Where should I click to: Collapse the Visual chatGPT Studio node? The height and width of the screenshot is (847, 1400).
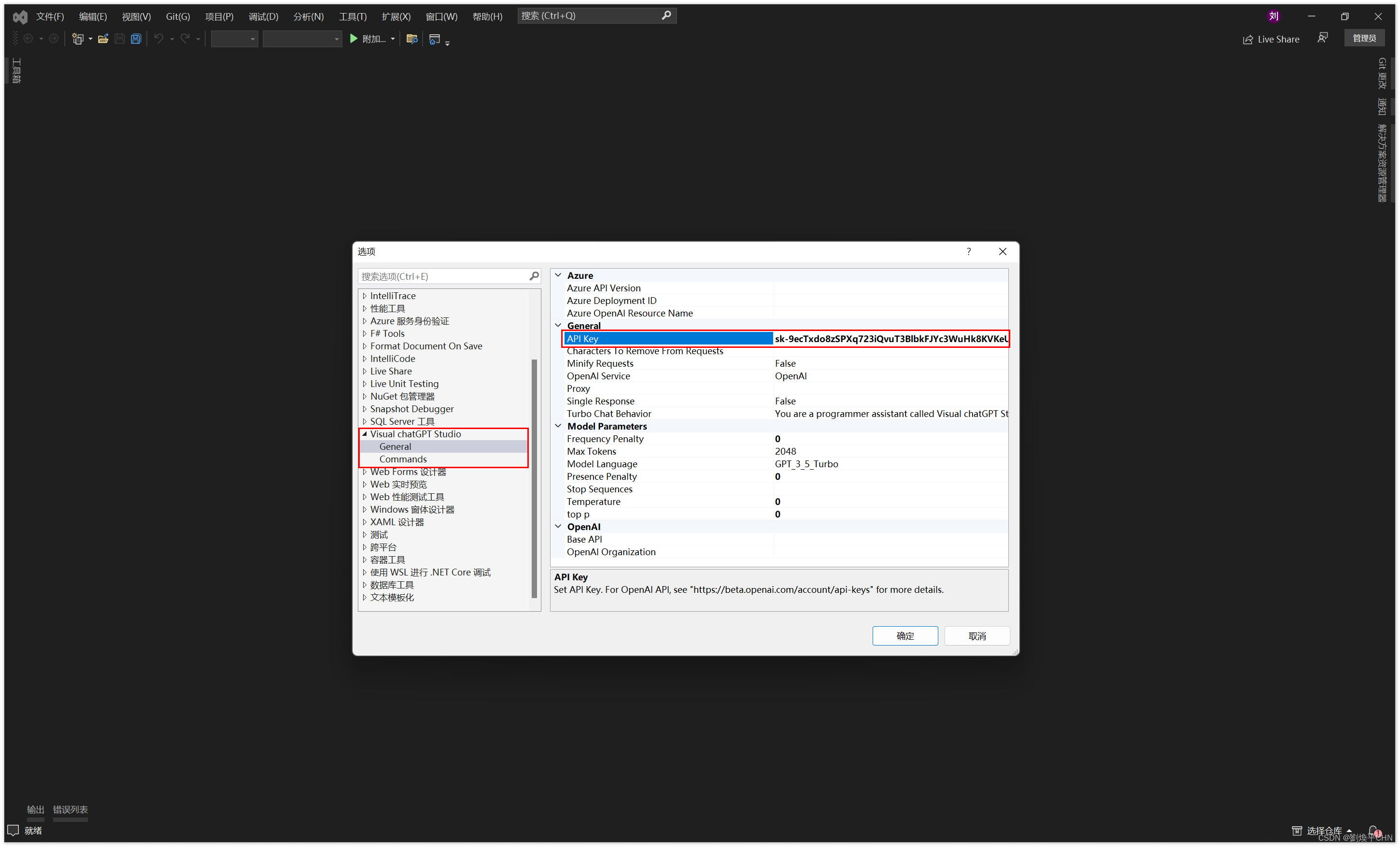click(x=365, y=434)
